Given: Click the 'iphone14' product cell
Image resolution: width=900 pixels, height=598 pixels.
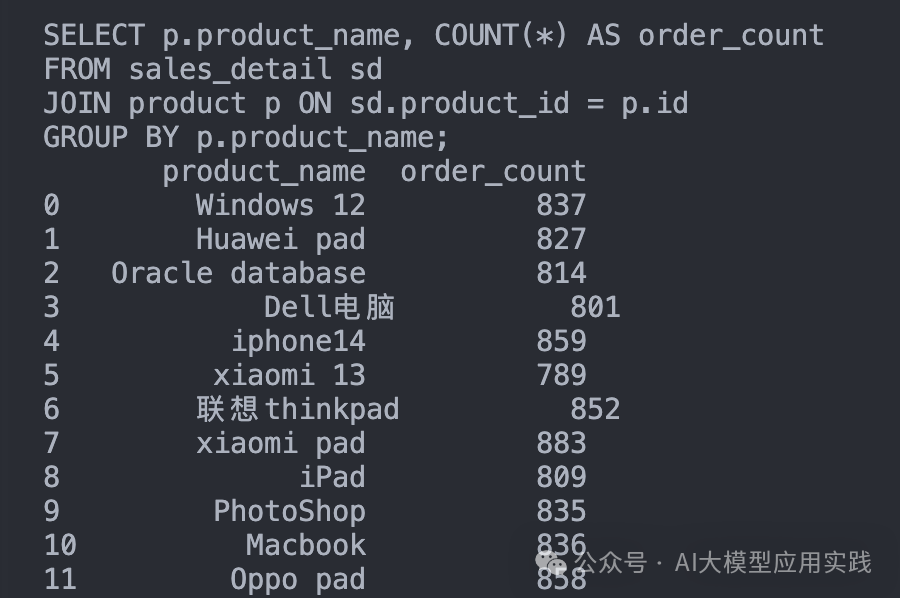Looking at the screenshot, I should pos(298,341).
